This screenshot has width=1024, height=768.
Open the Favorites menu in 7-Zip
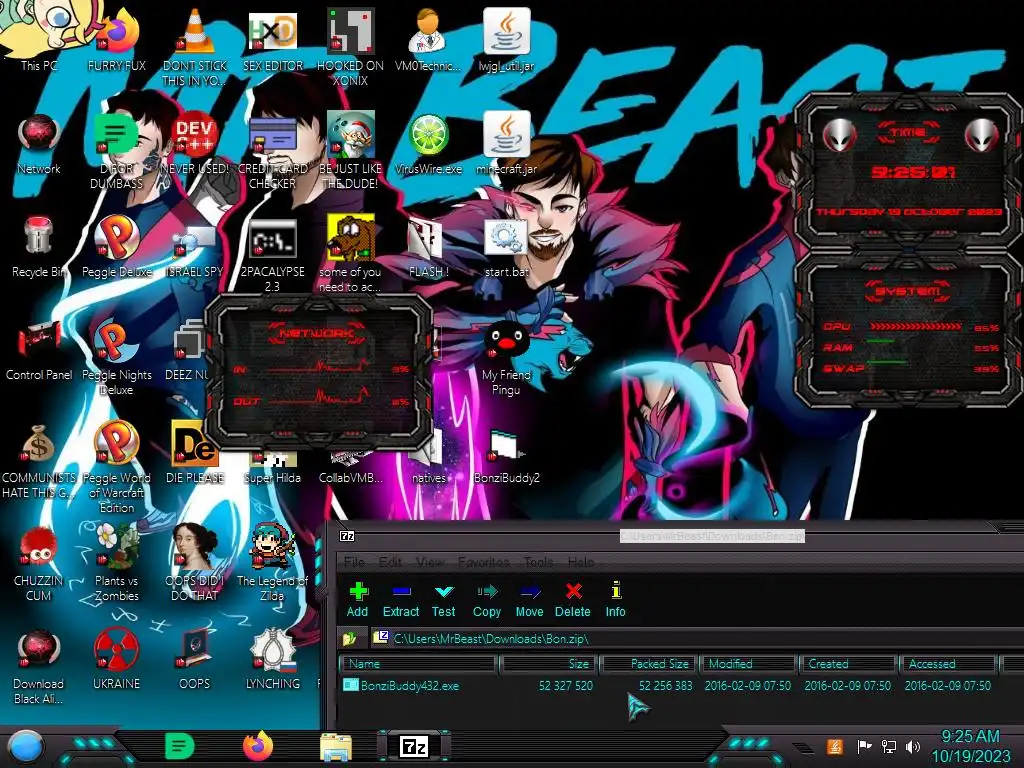[x=483, y=562]
